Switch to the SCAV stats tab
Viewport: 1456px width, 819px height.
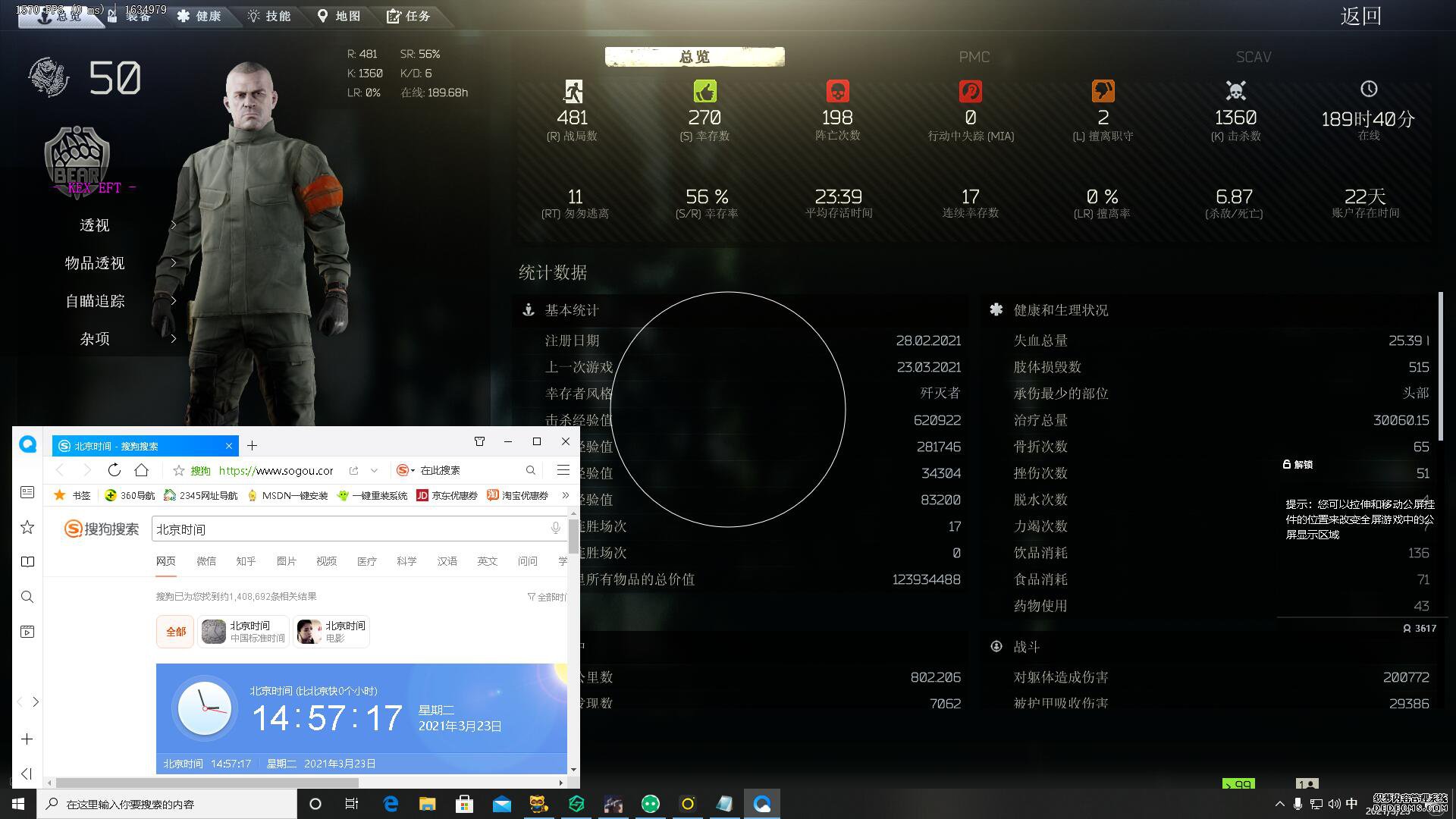point(1253,57)
